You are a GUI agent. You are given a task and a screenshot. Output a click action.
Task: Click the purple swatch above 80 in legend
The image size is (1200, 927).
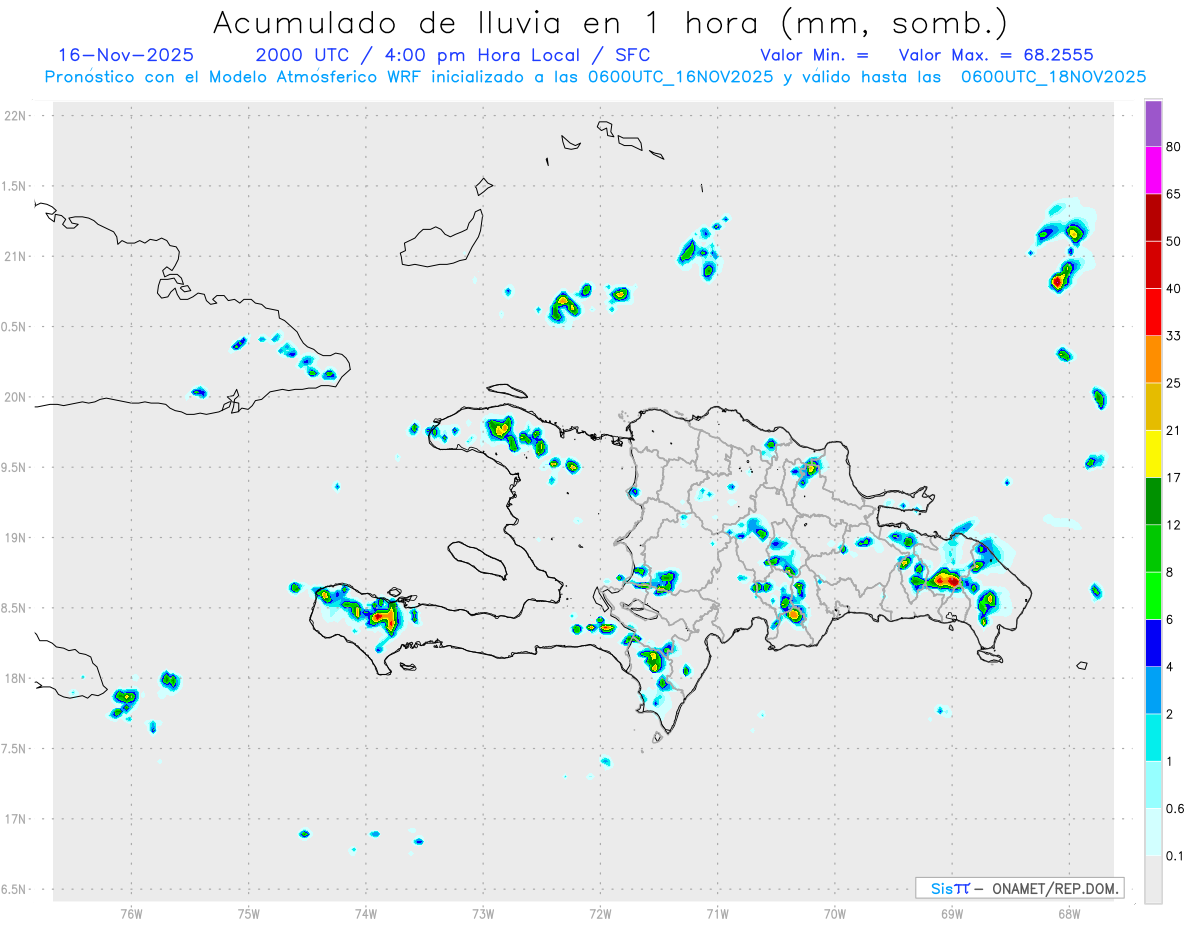[1153, 124]
